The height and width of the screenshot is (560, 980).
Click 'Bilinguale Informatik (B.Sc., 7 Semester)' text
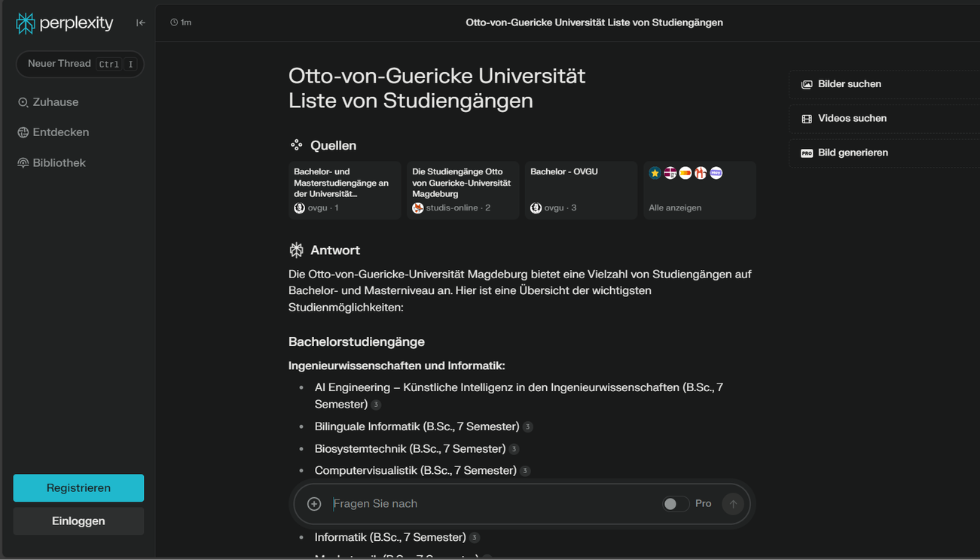pyautogui.click(x=417, y=426)
